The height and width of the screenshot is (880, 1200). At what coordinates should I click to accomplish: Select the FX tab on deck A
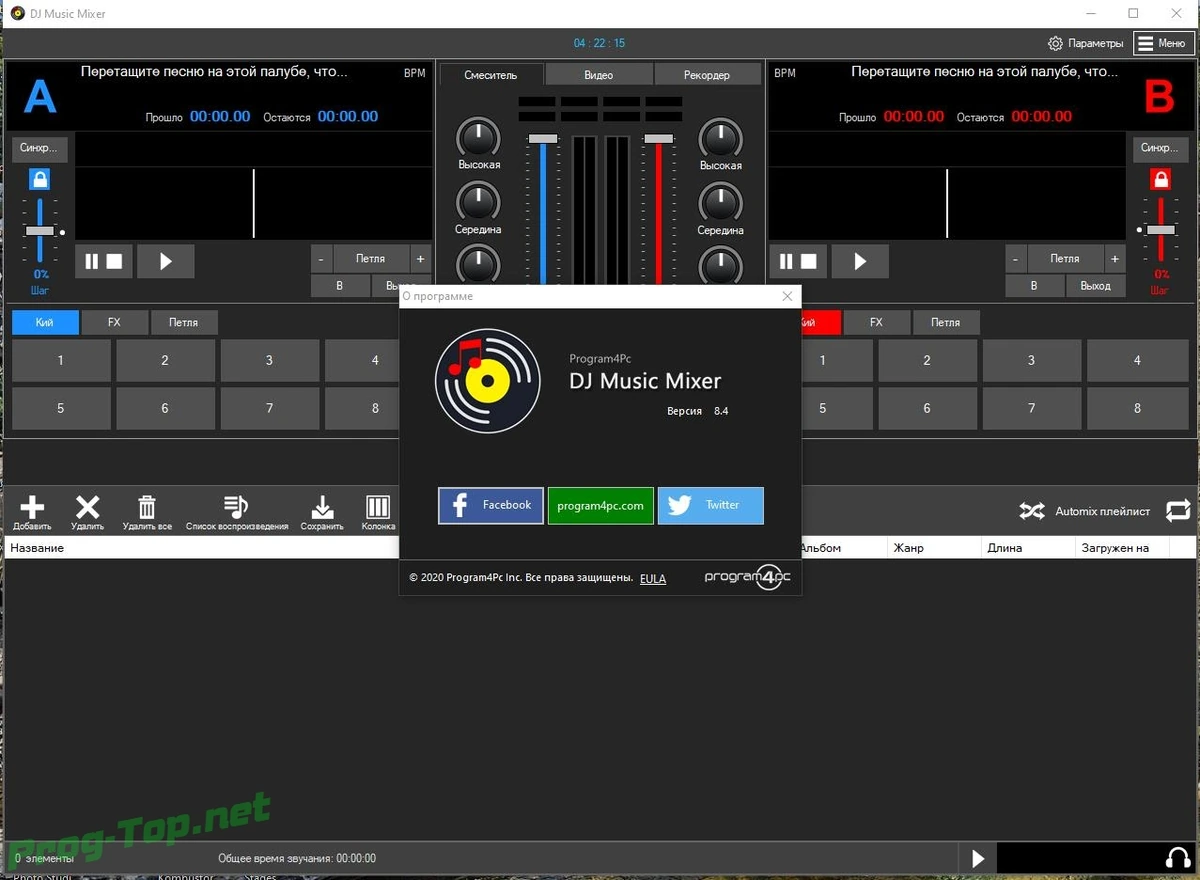coord(114,322)
